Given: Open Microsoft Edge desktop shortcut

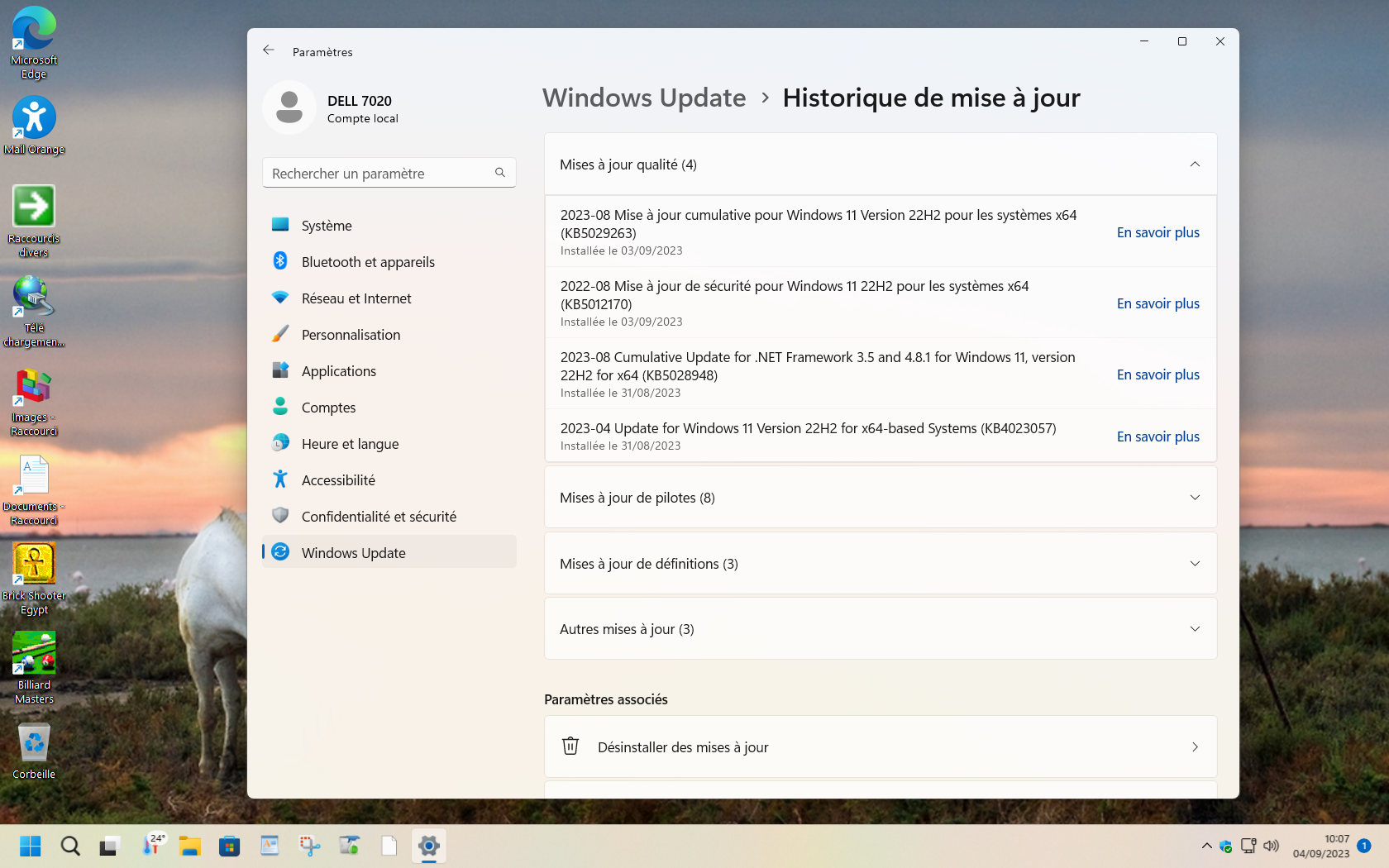Looking at the screenshot, I should (x=34, y=43).
